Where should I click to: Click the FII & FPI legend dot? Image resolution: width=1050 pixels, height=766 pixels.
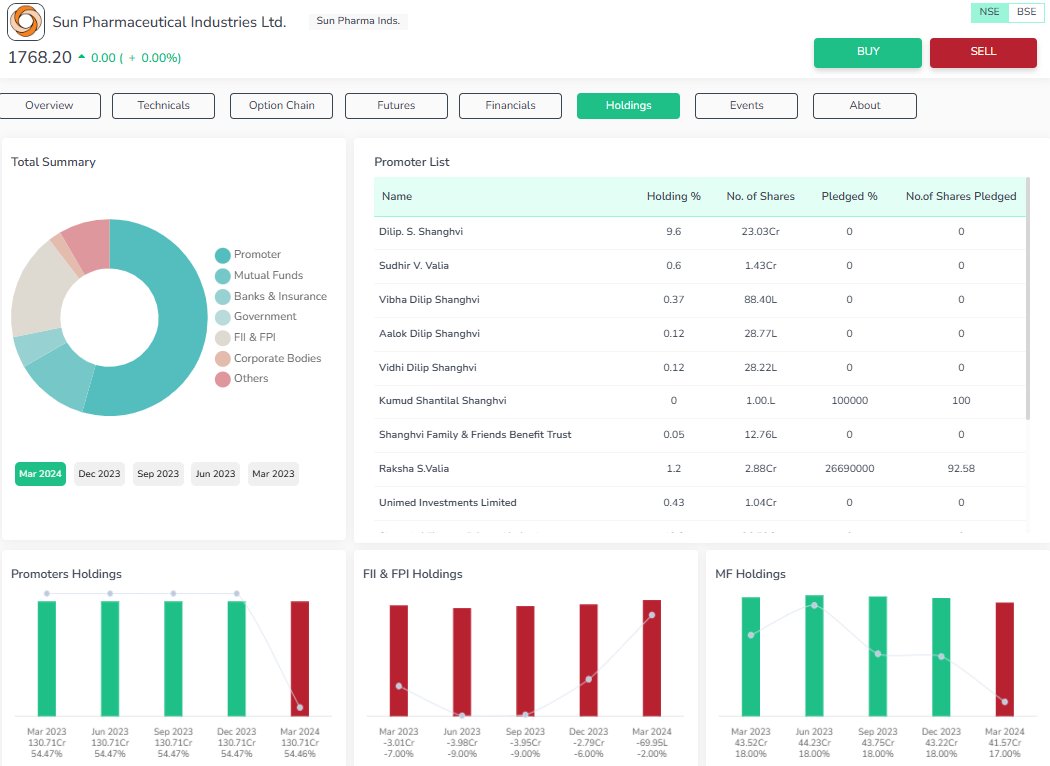tap(223, 338)
